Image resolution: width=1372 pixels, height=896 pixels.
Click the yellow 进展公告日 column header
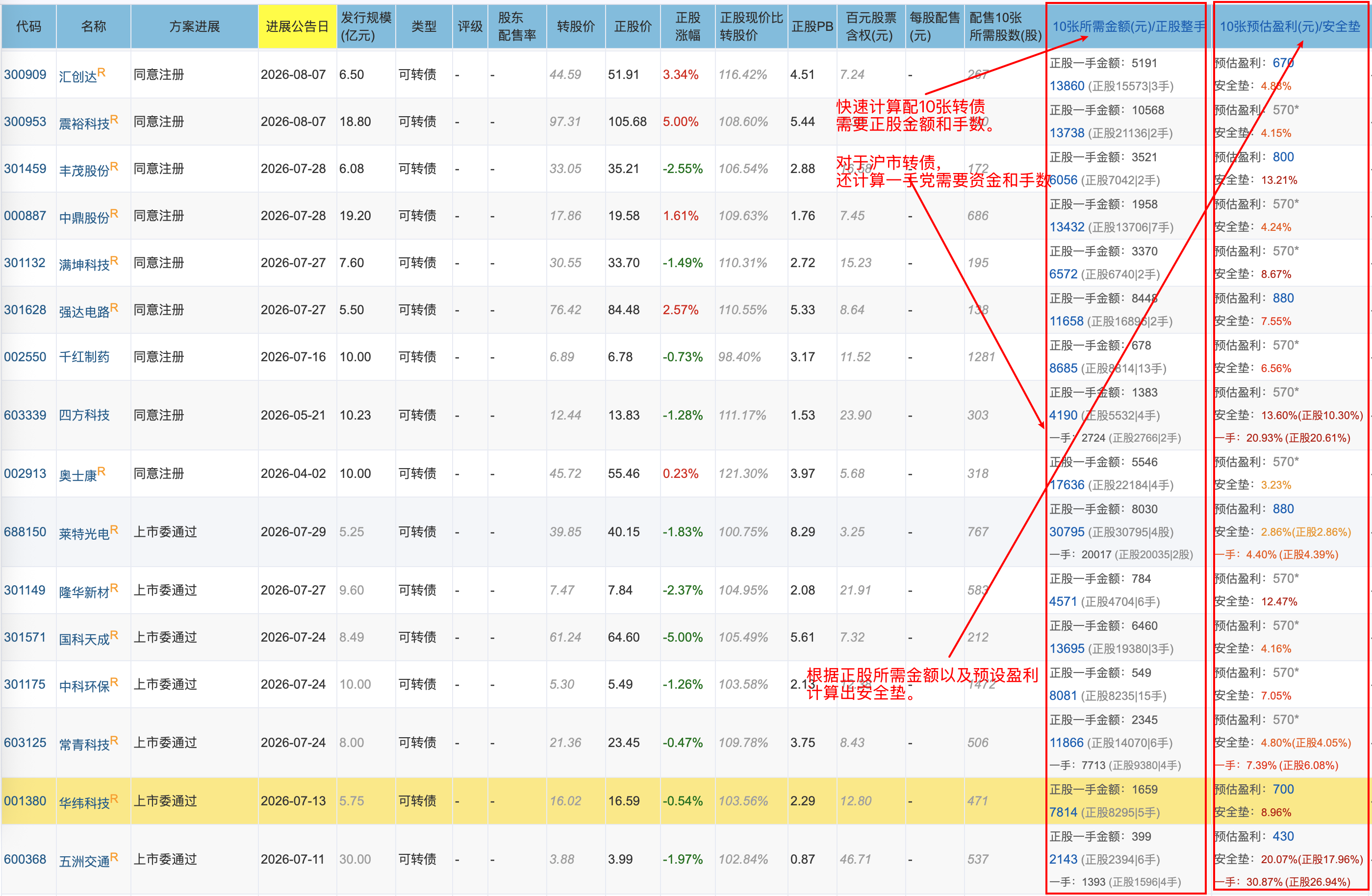pos(298,26)
